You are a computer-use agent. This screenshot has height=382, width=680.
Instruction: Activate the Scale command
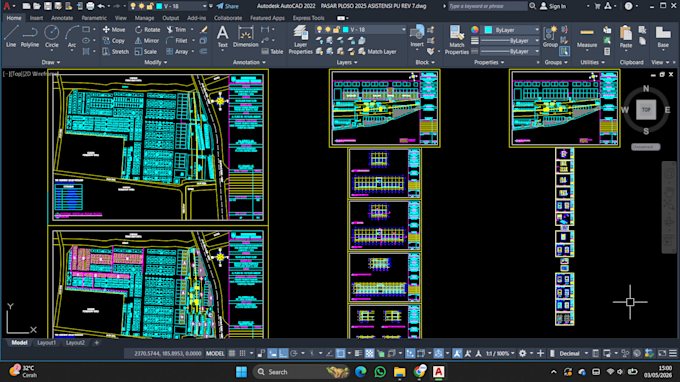click(146, 51)
